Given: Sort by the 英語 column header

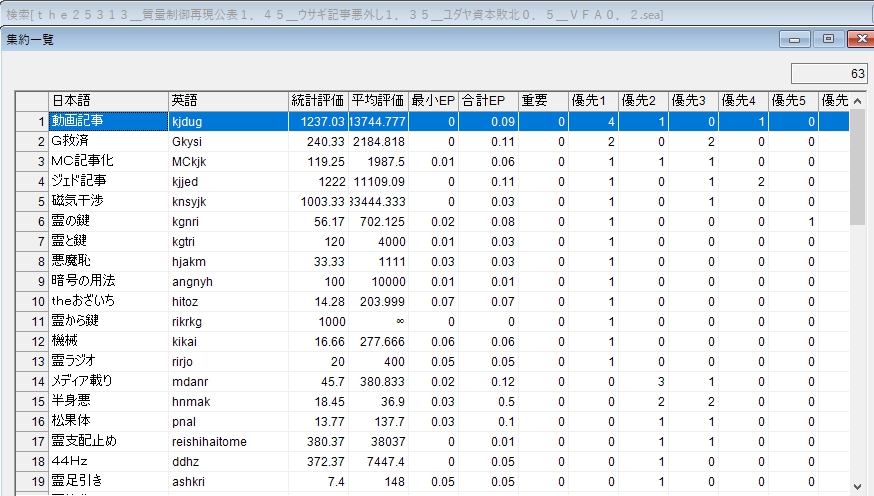Looking at the screenshot, I should [228, 100].
